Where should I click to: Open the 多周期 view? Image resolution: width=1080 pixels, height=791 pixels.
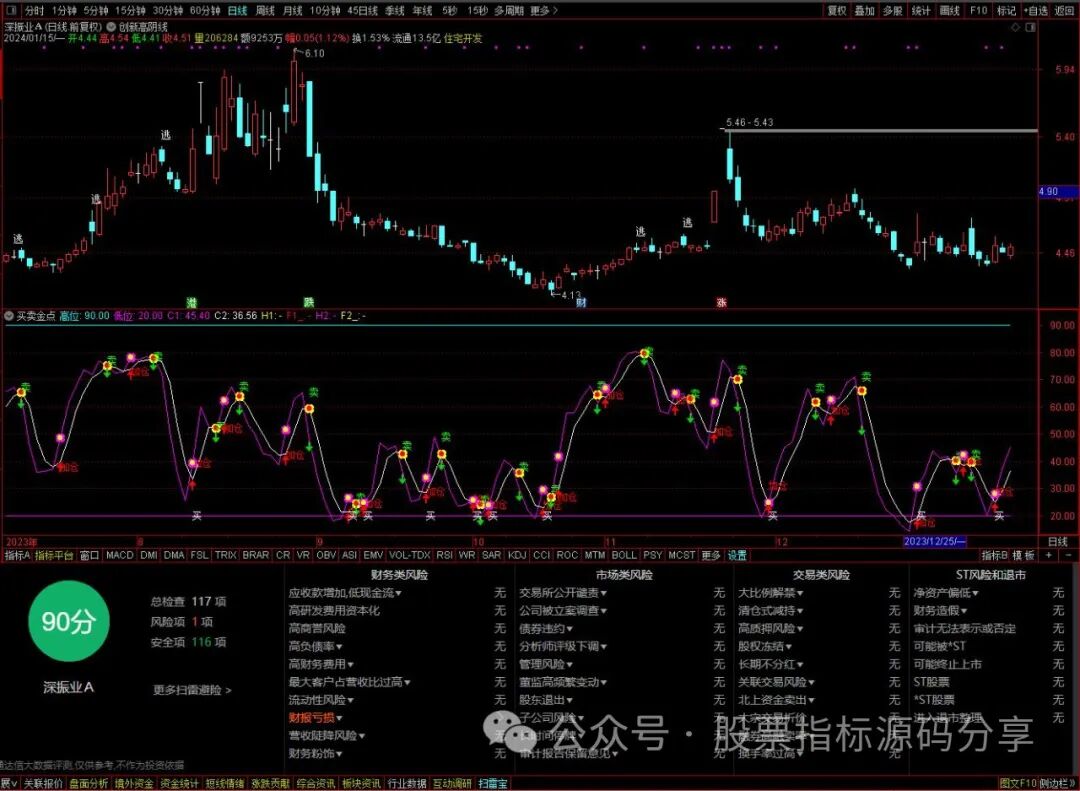pyautogui.click(x=508, y=10)
